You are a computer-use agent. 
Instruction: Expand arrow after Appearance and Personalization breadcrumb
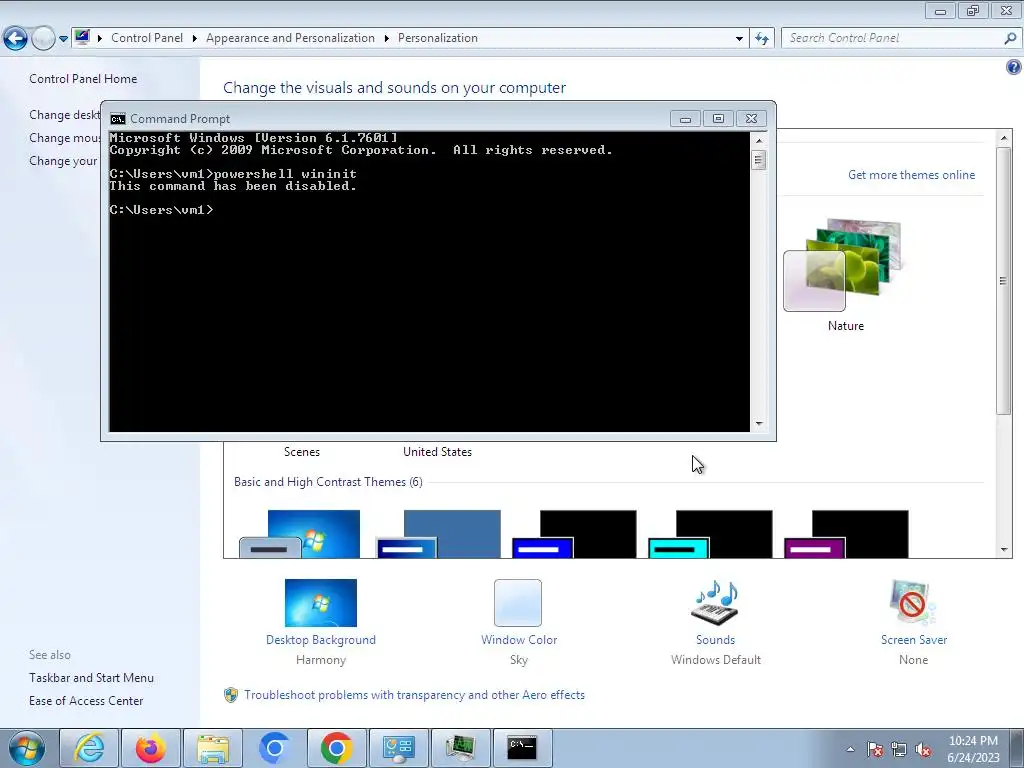pos(387,39)
